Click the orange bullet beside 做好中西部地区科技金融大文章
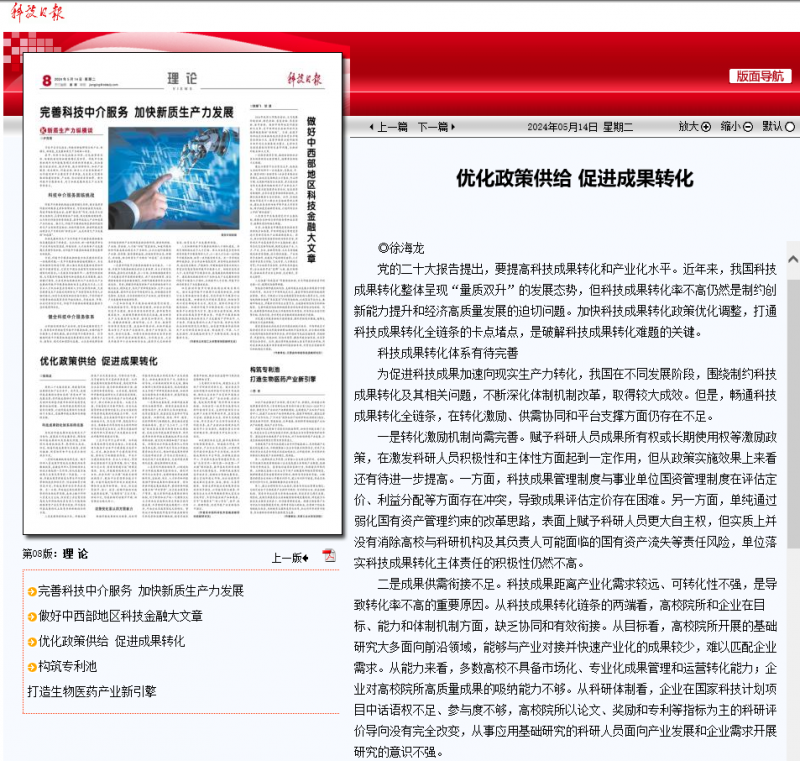The height and width of the screenshot is (761, 800). coord(32,617)
